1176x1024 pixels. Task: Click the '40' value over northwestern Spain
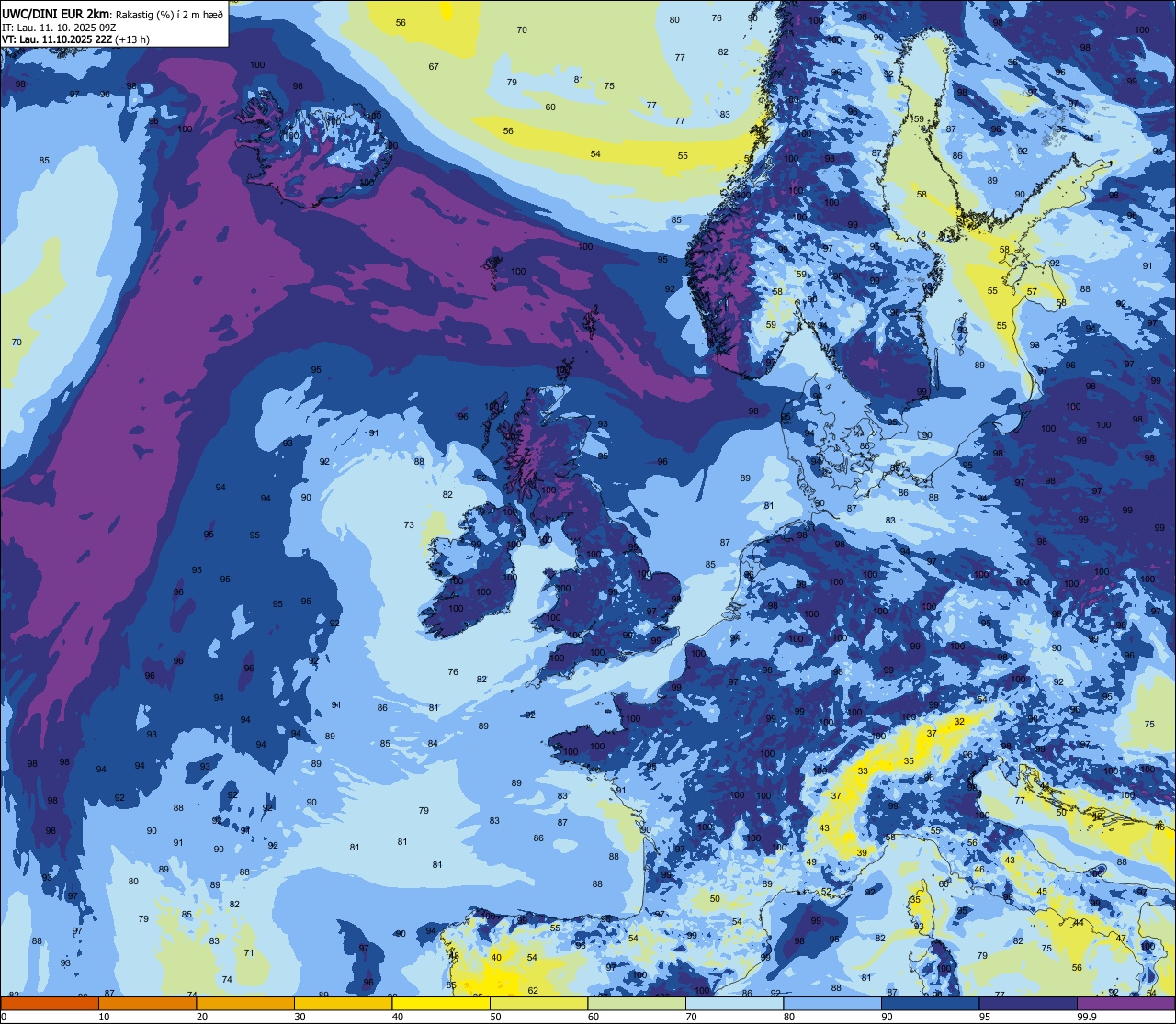(496, 958)
